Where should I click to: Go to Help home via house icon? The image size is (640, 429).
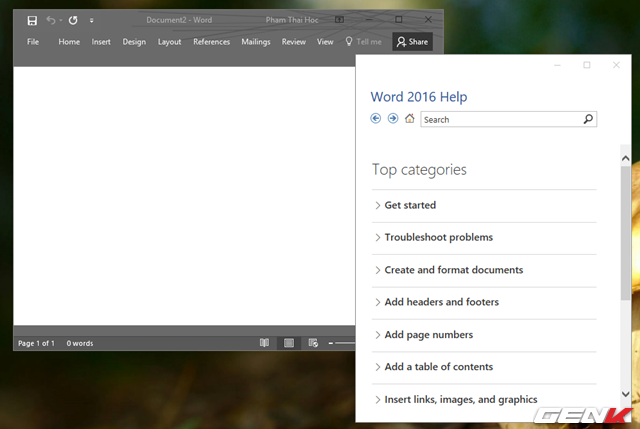pyautogui.click(x=409, y=118)
